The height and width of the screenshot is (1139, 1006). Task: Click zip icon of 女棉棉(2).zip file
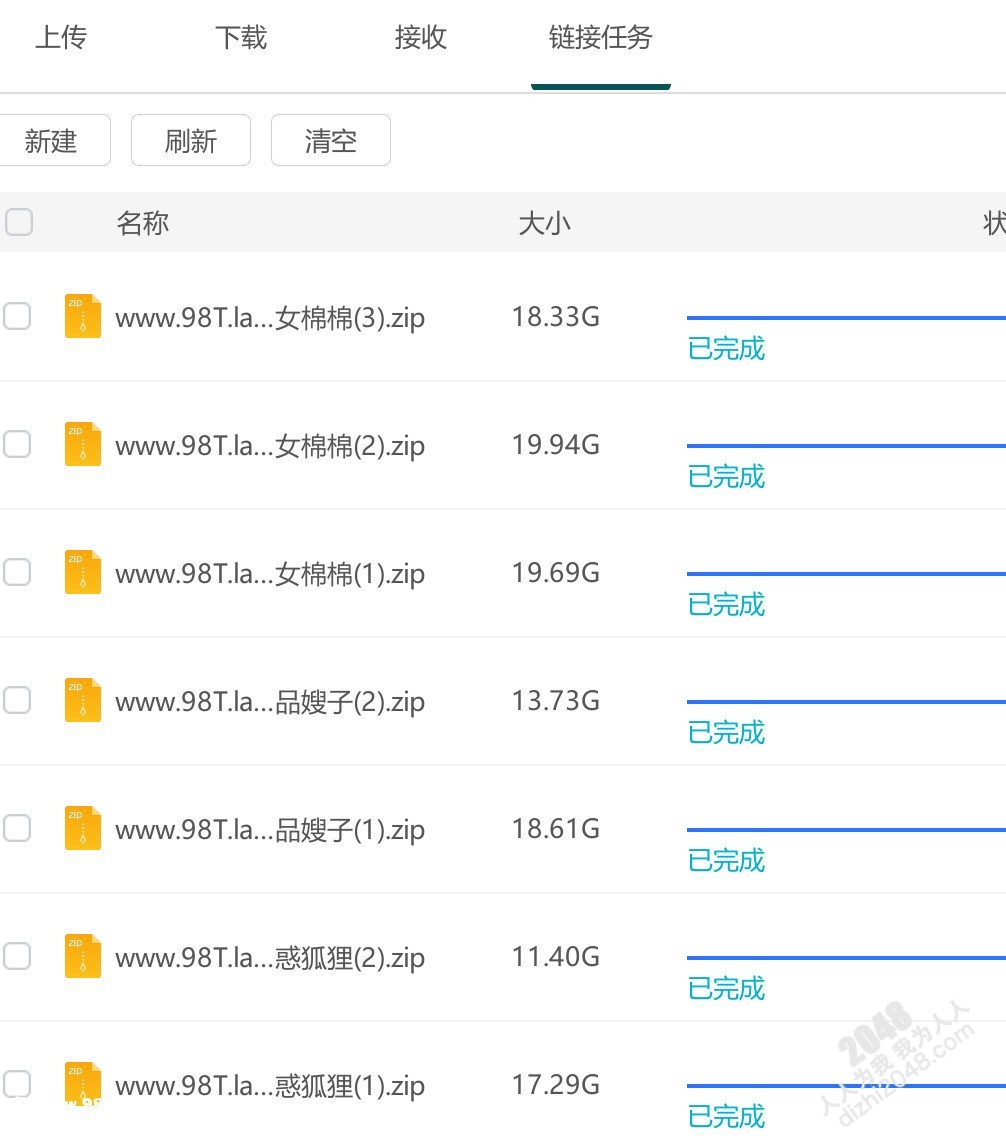[x=82, y=444]
